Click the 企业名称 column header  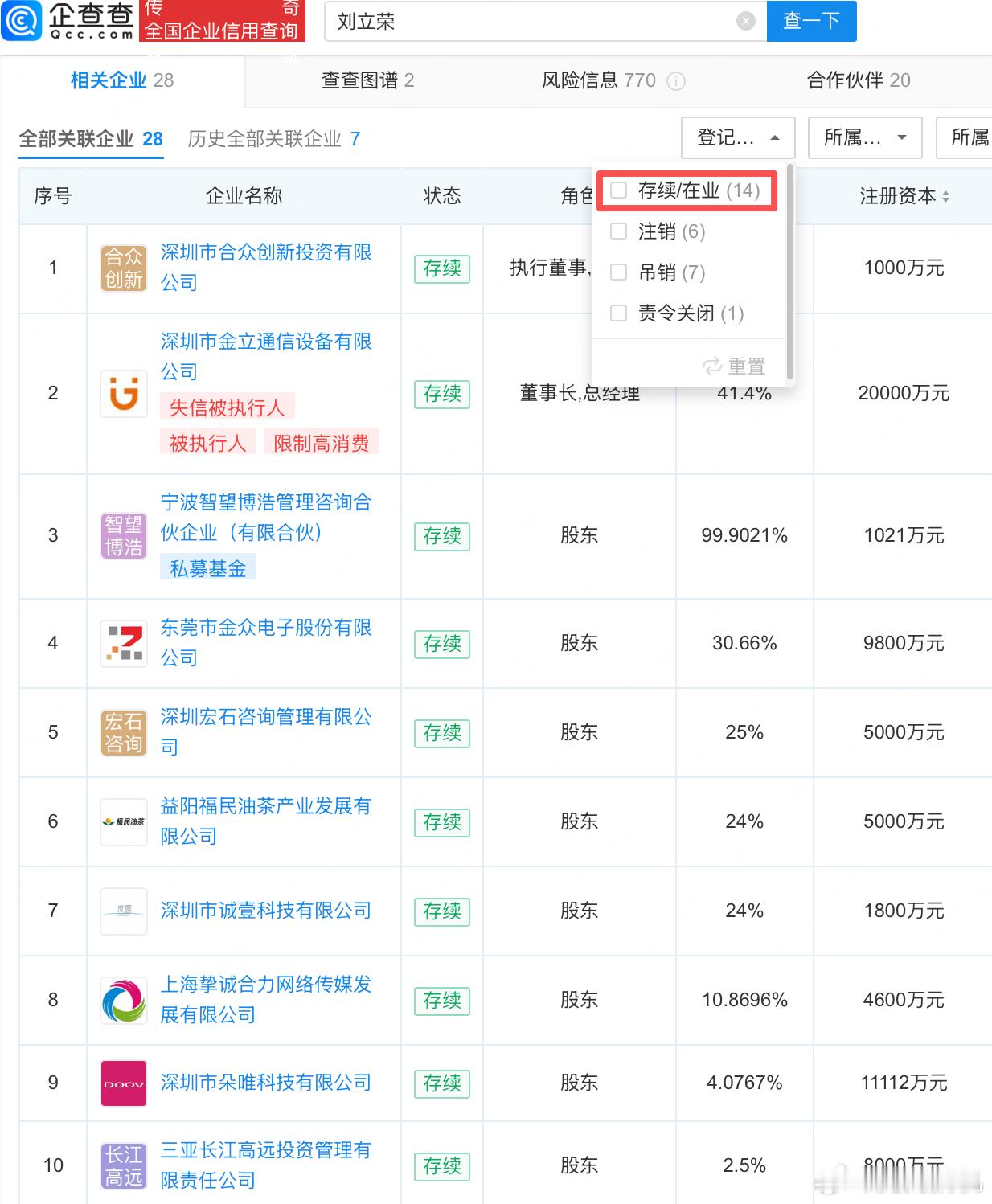tap(244, 196)
